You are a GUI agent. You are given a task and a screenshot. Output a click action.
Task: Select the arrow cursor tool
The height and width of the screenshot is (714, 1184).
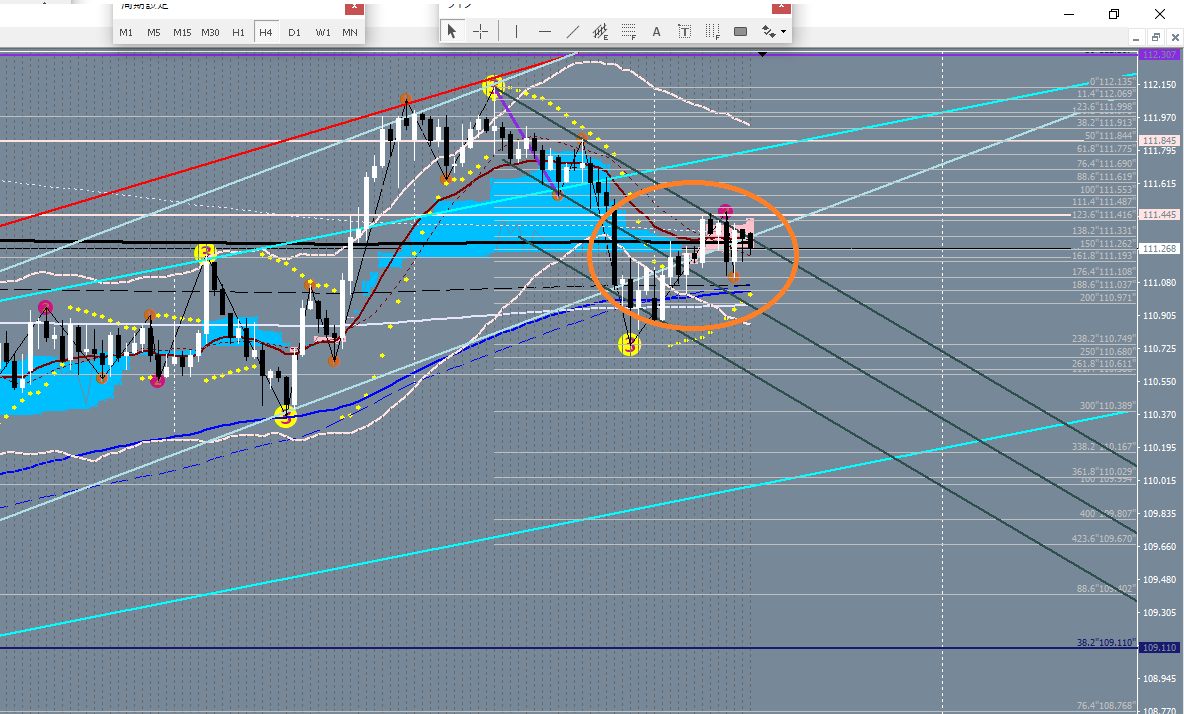[452, 32]
